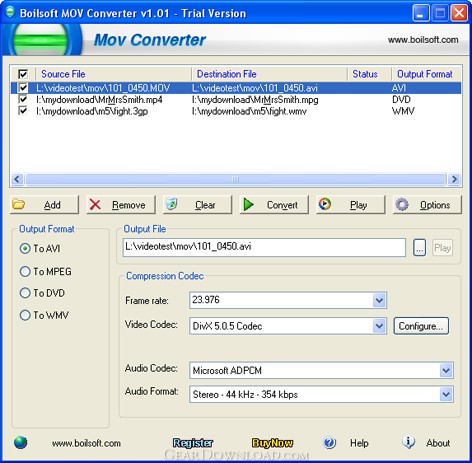Click the horizontal scrollbar right arrow
Viewport: 472px width, 463px height.
coord(454,179)
